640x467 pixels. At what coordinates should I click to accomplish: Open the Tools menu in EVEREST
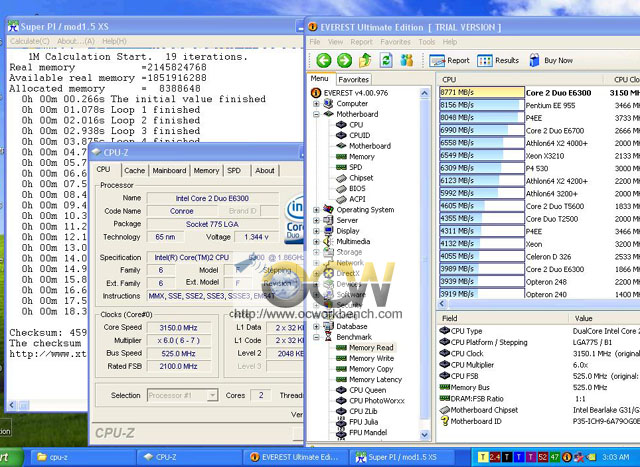427,42
